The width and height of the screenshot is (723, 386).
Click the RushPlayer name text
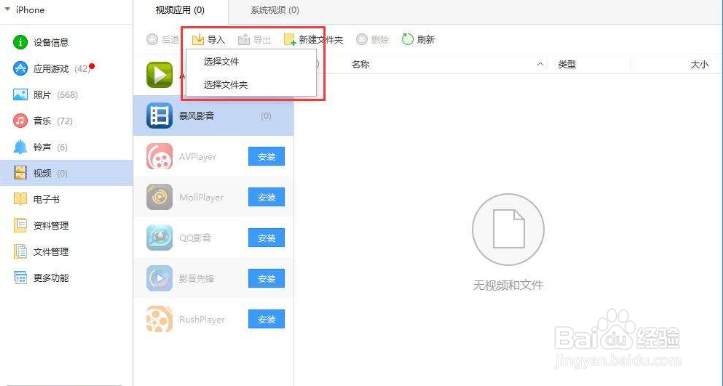pyautogui.click(x=202, y=319)
